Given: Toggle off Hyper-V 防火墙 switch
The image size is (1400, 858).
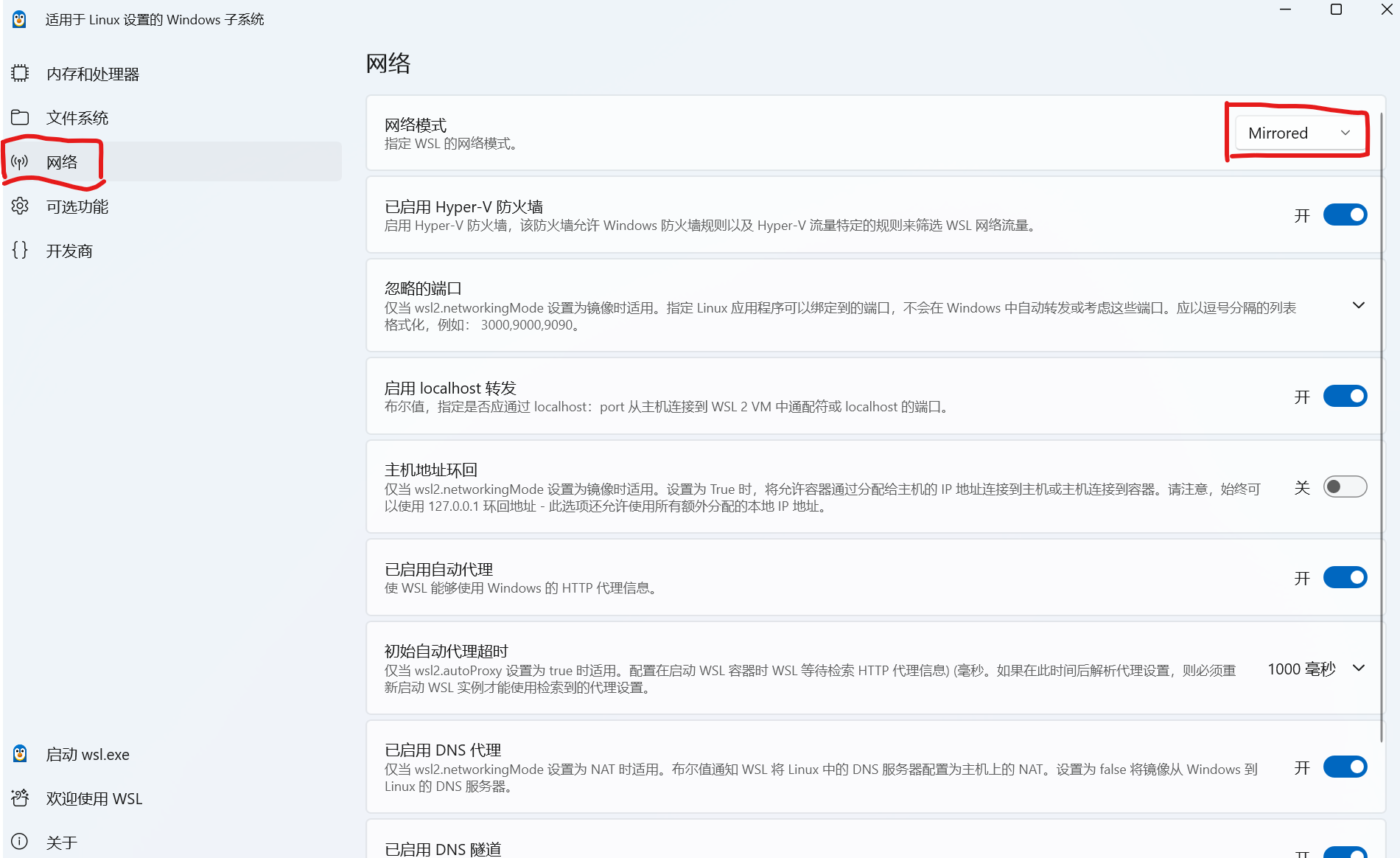Looking at the screenshot, I should tap(1345, 215).
